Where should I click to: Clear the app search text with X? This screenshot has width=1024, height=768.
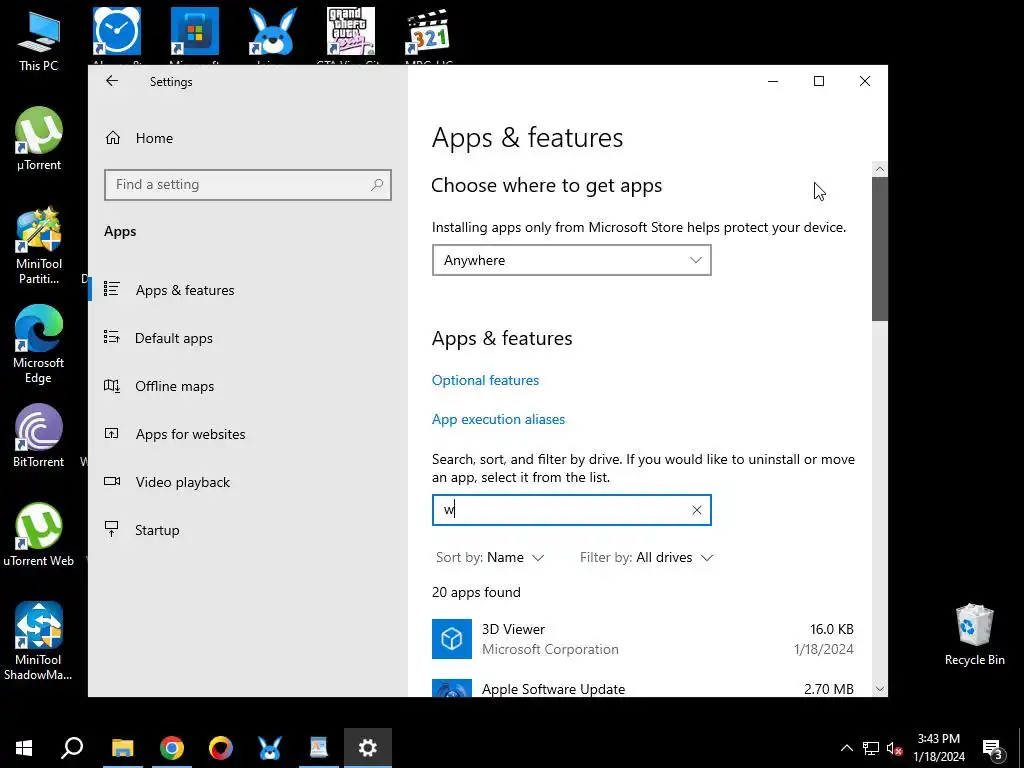pyautogui.click(x=697, y=510)
